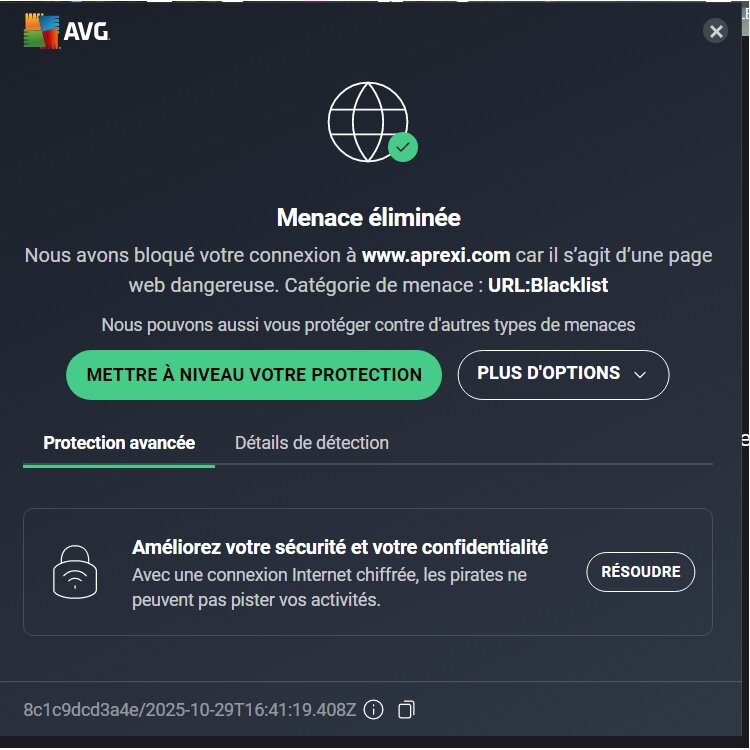Click the globe web threat icon
The width and height of the screenshot is (750, 750).
368,122
